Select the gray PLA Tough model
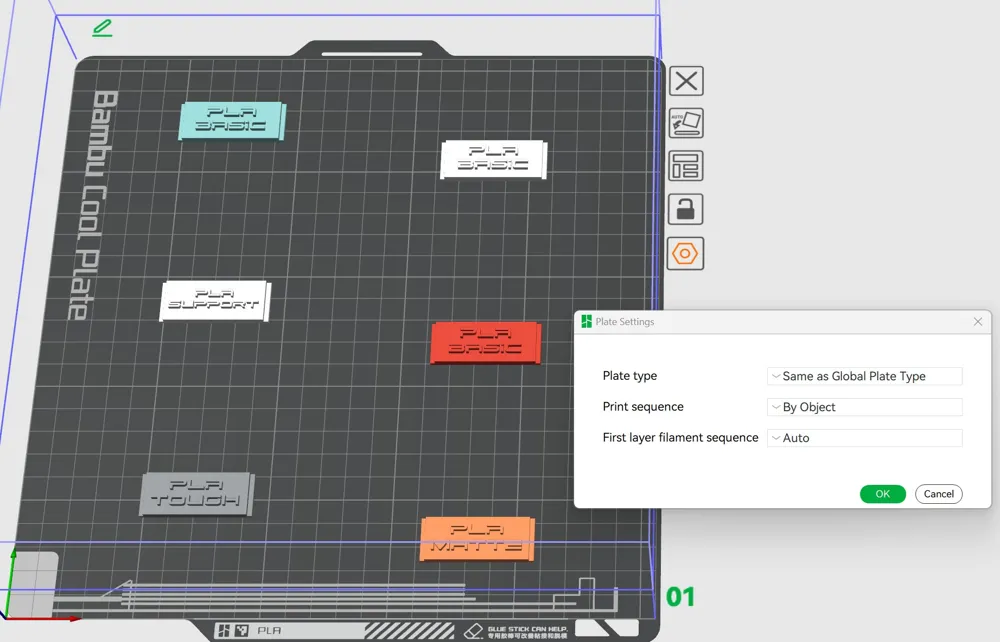Viewport: 1000px width, 642px height. [196, 494]
